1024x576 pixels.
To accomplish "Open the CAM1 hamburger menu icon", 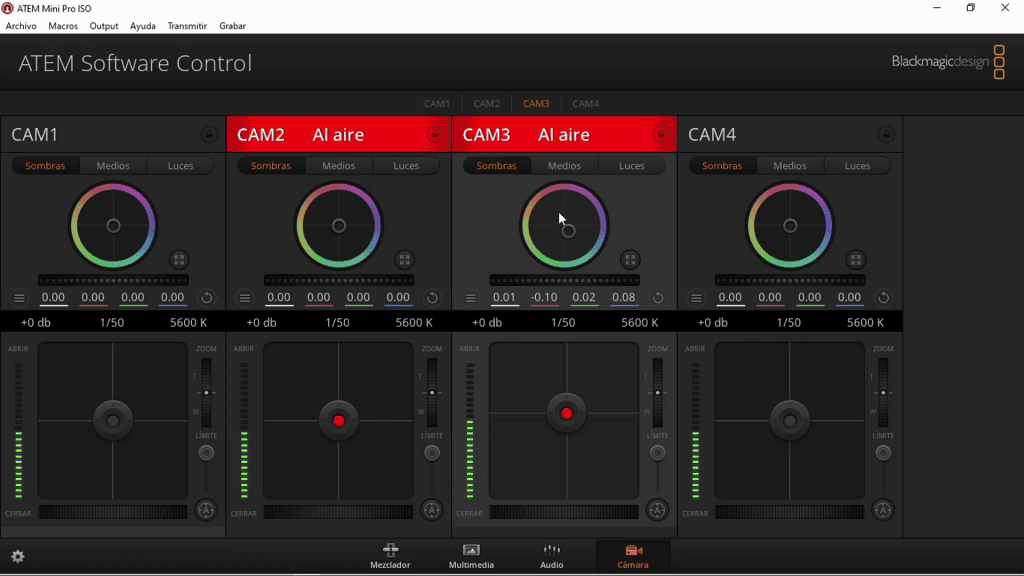I will pos(19,298).
